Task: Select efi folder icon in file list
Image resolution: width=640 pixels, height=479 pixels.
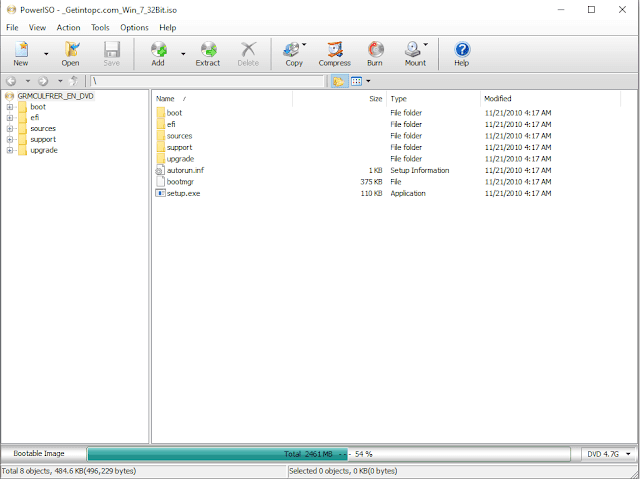Action: coord(160,124)
